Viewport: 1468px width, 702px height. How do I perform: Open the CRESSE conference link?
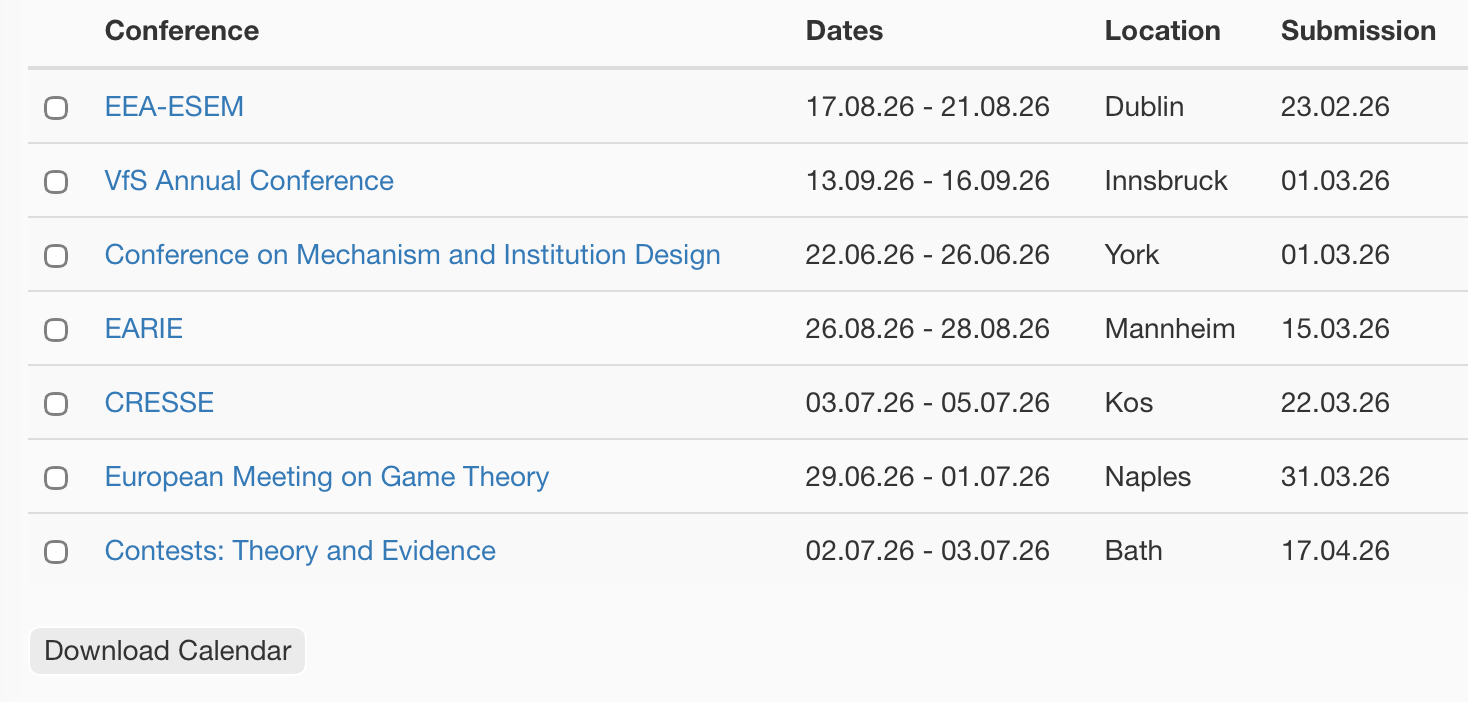click(x=159, y=403)
